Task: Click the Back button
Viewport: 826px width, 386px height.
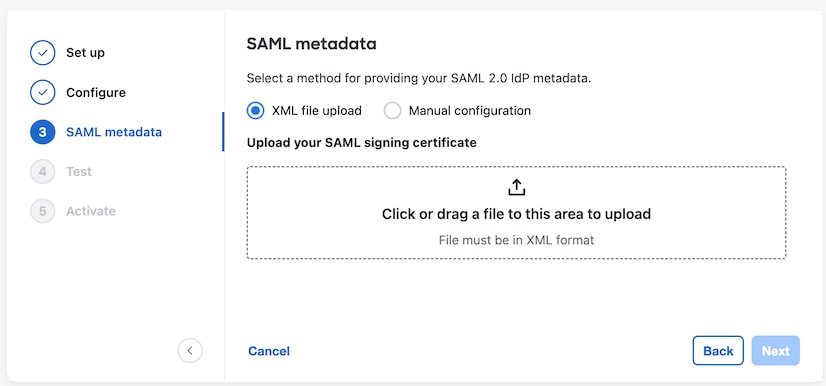Action: 718,351
